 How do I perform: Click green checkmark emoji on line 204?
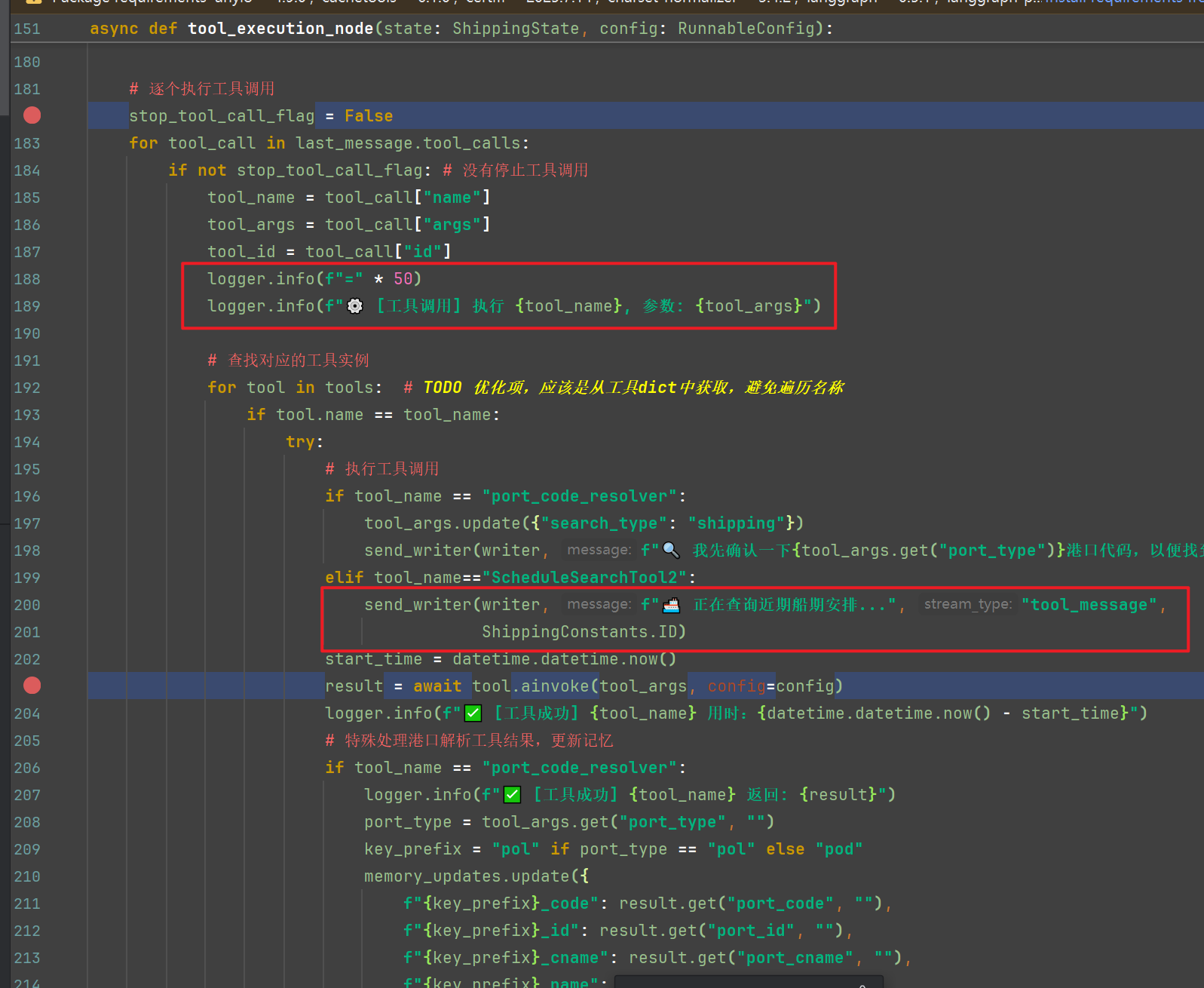(473, 713)
